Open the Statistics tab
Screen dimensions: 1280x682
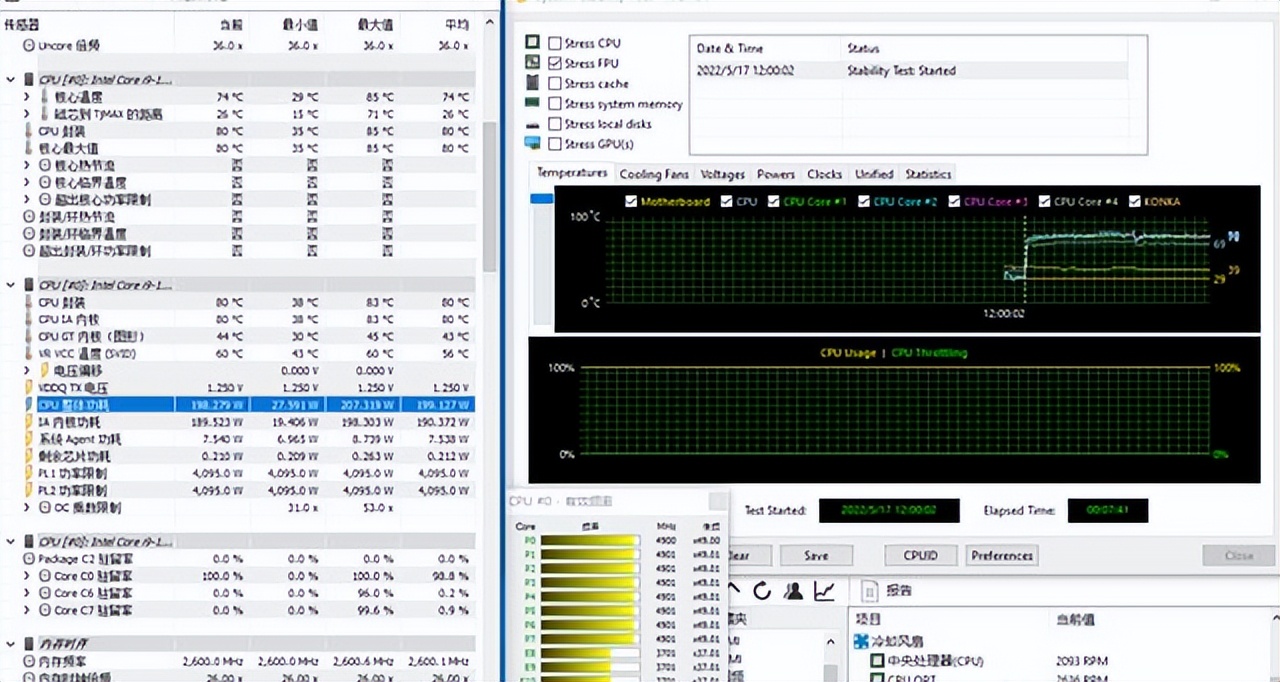pyautogui.click(x=928, y=174)
